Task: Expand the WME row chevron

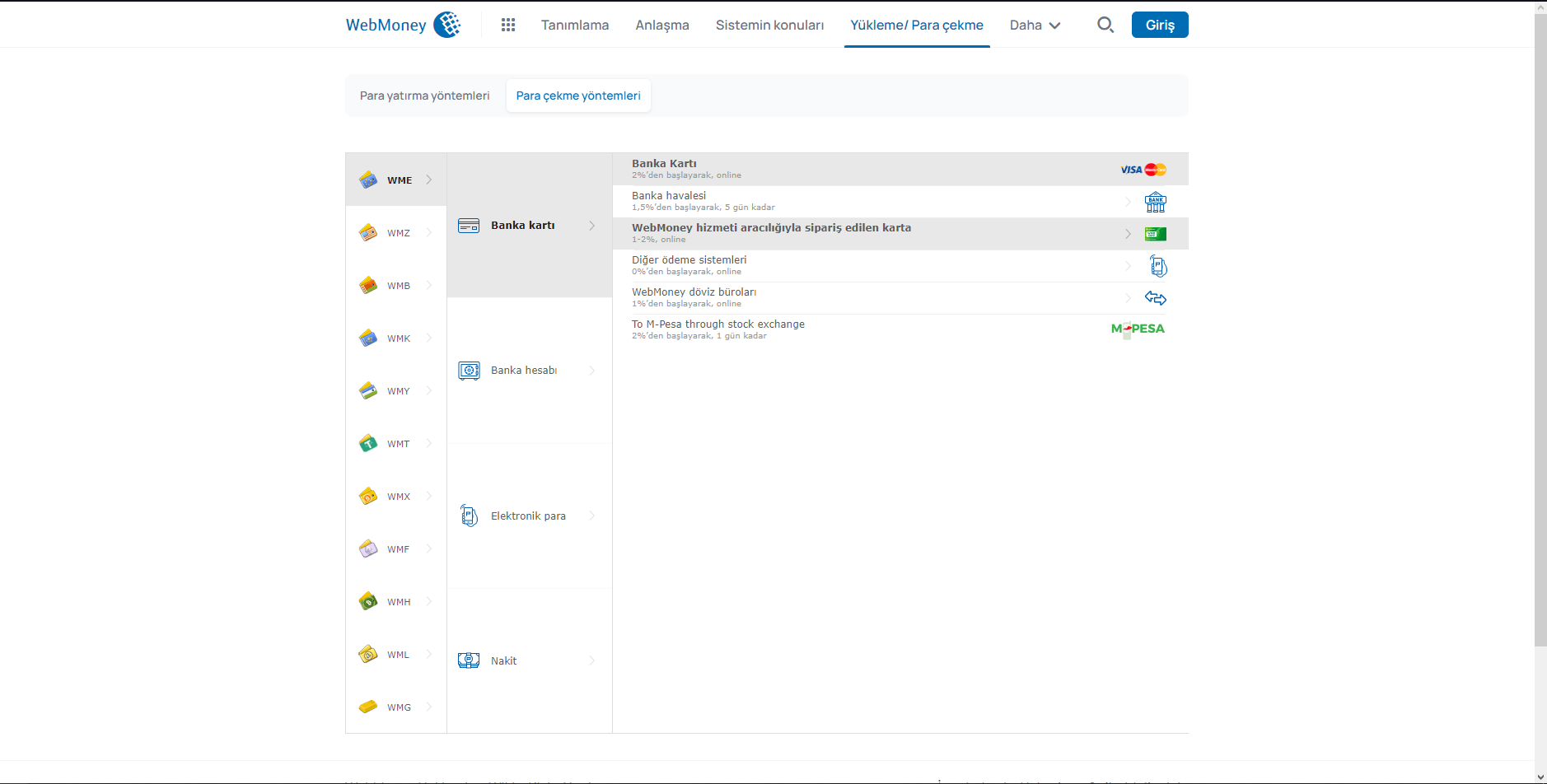Action: (429, 180)
